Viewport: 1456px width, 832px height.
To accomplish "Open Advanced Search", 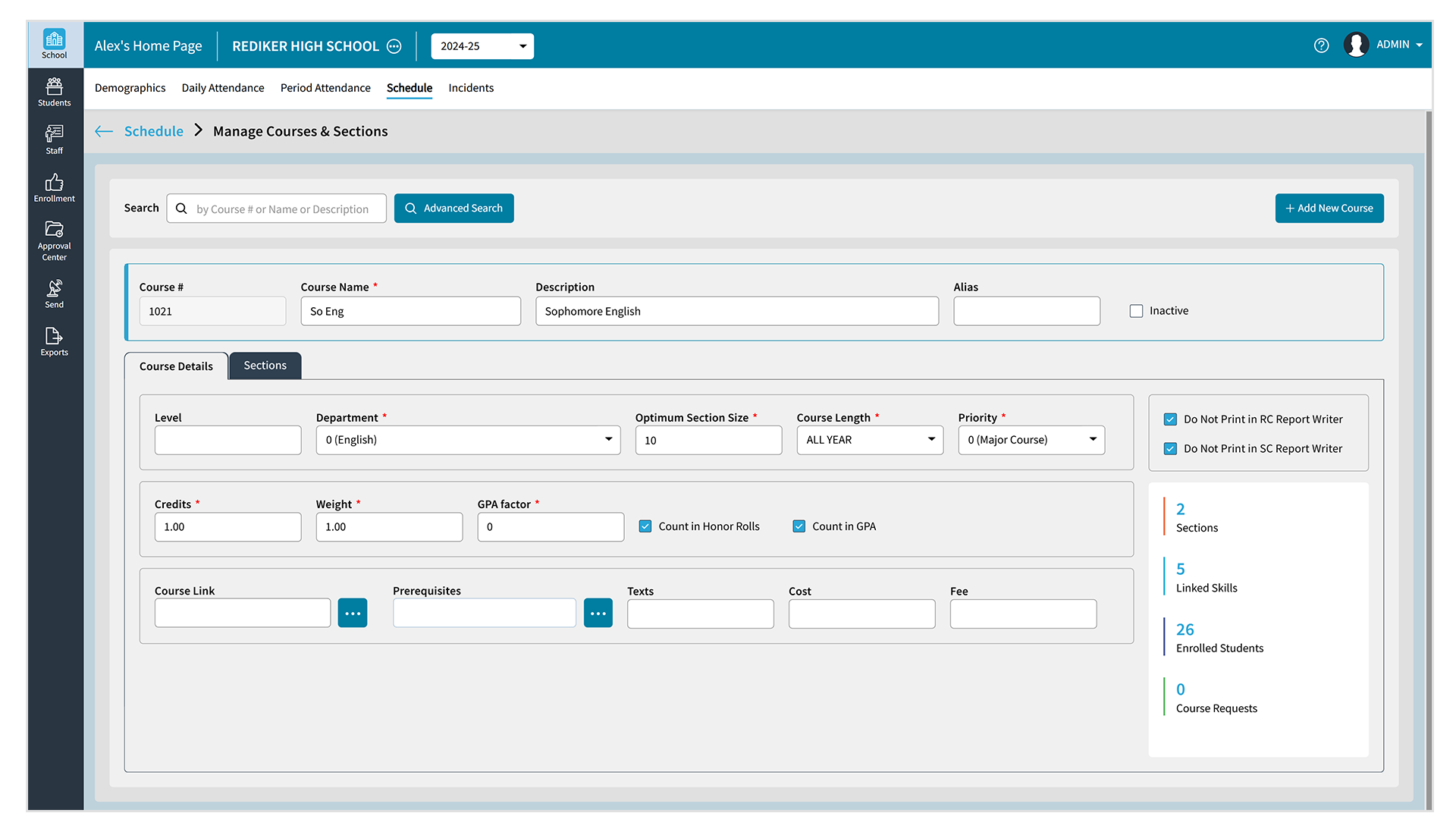I will point(453,208).
